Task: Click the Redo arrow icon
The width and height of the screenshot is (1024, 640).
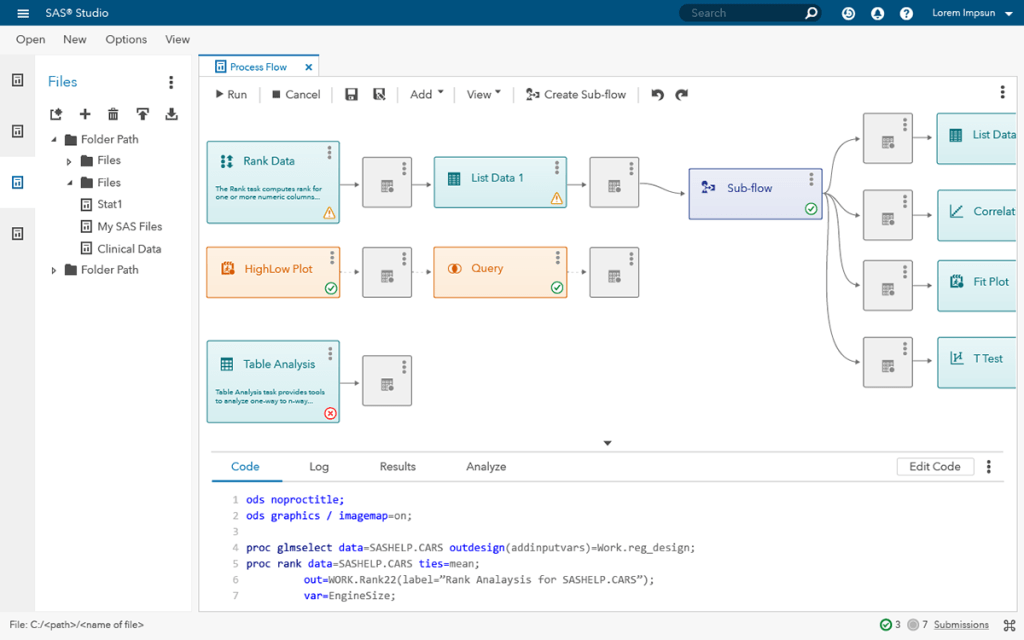Action: pyautogui.click(x=682, y=94)
